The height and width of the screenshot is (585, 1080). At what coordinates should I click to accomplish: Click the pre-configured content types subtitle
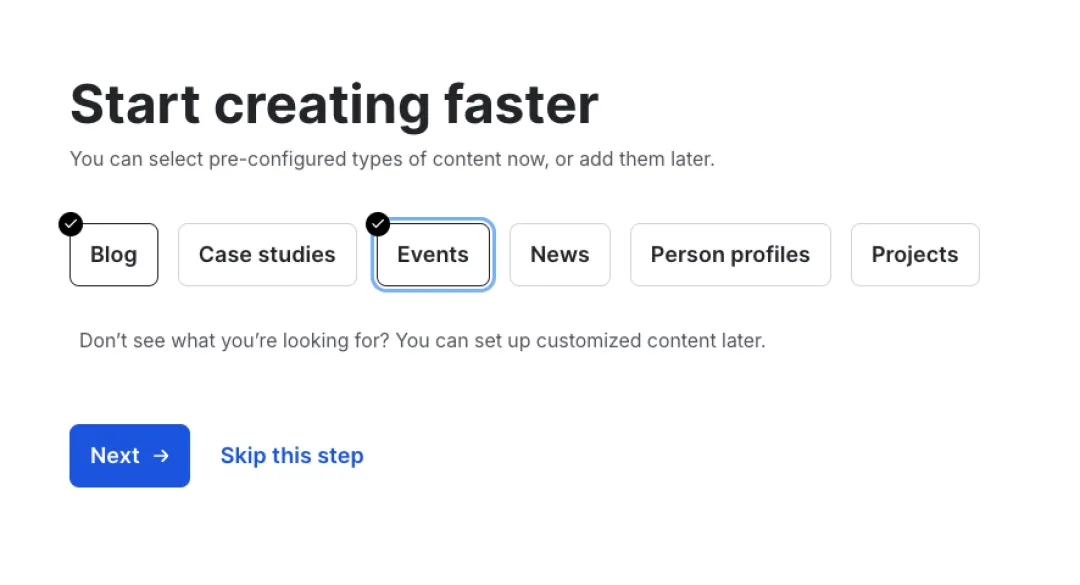tap(392, 159)
